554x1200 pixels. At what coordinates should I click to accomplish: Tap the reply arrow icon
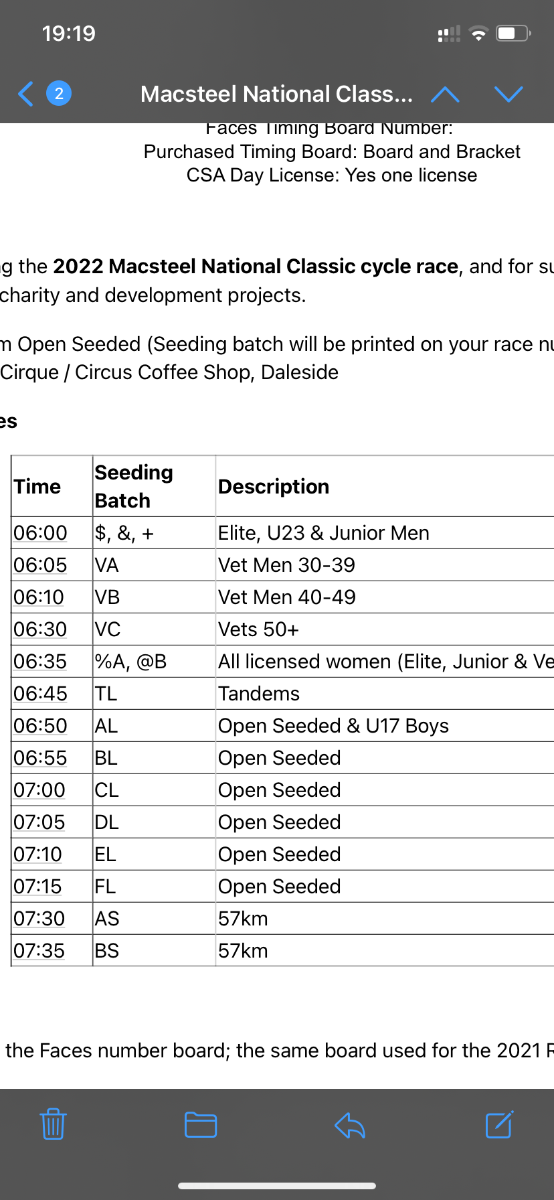click(x=350, y=1125)
